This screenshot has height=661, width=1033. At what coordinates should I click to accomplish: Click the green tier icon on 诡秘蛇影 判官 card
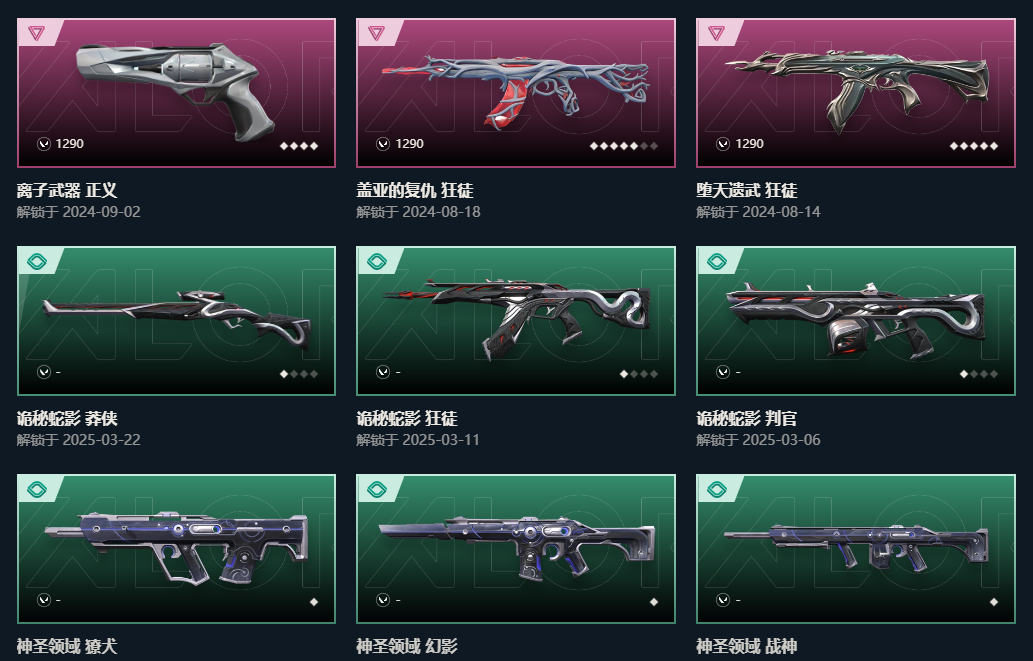tap(717, 262)
